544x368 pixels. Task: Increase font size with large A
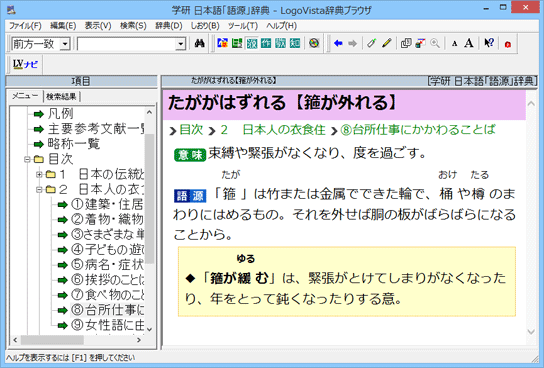pyautogui.click(x=469, y=43)
